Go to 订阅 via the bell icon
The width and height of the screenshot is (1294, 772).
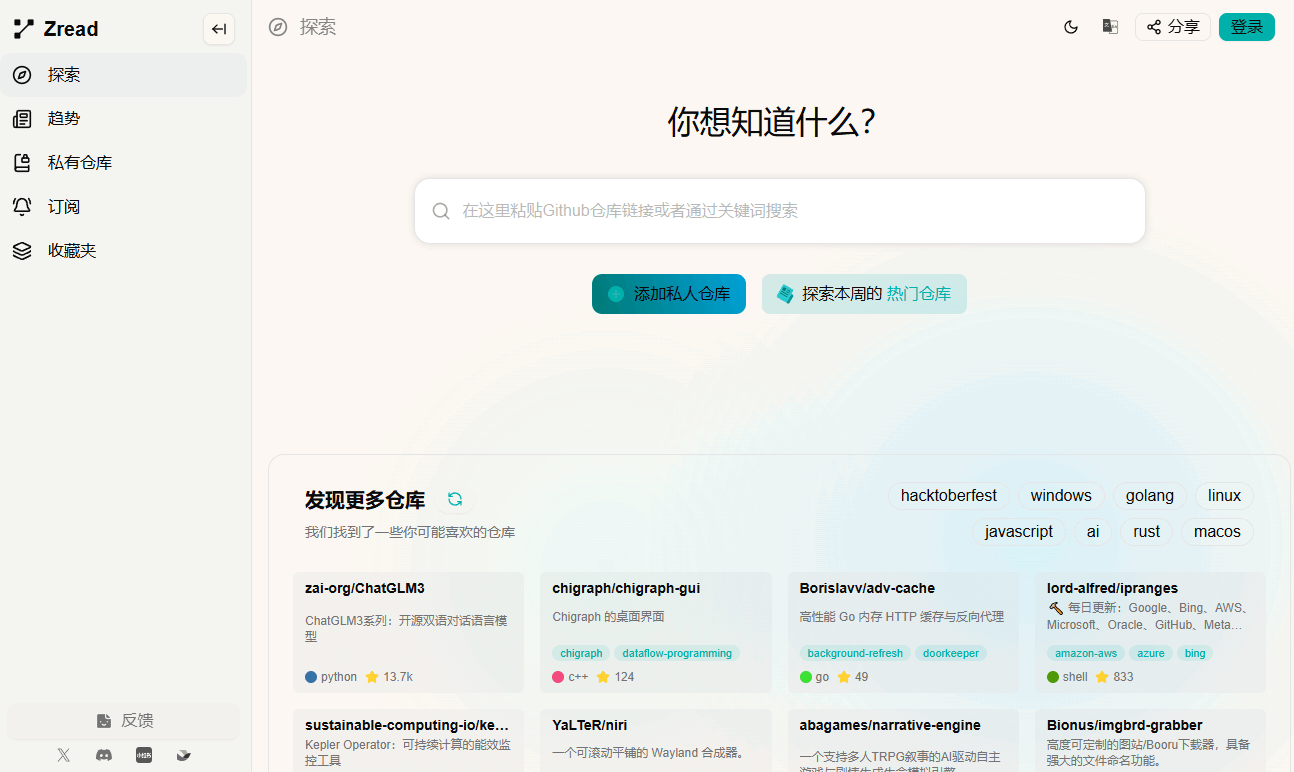coord(22,207)
